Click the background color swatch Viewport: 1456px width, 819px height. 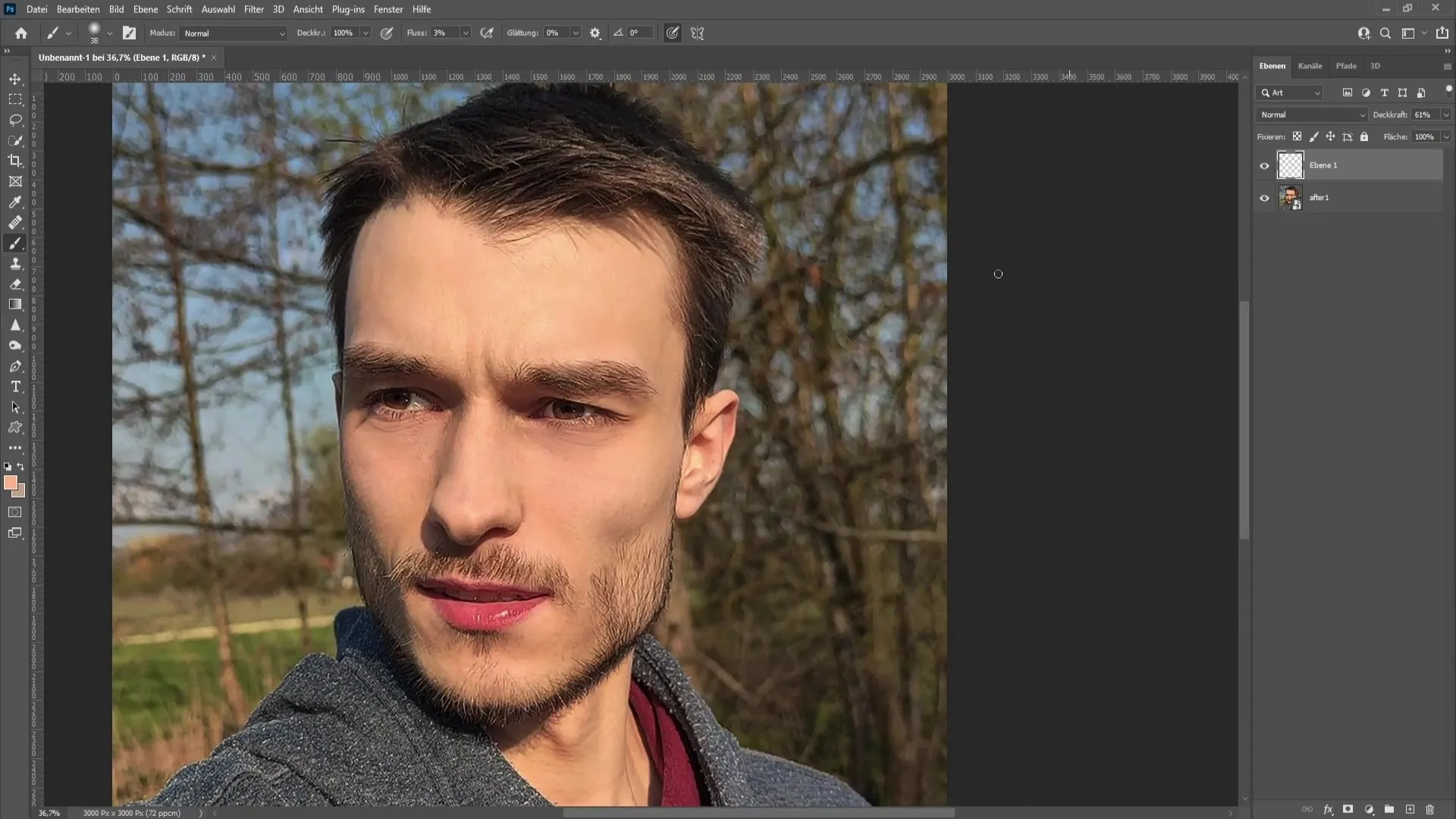pyautogui.click(x=20, y=493)
